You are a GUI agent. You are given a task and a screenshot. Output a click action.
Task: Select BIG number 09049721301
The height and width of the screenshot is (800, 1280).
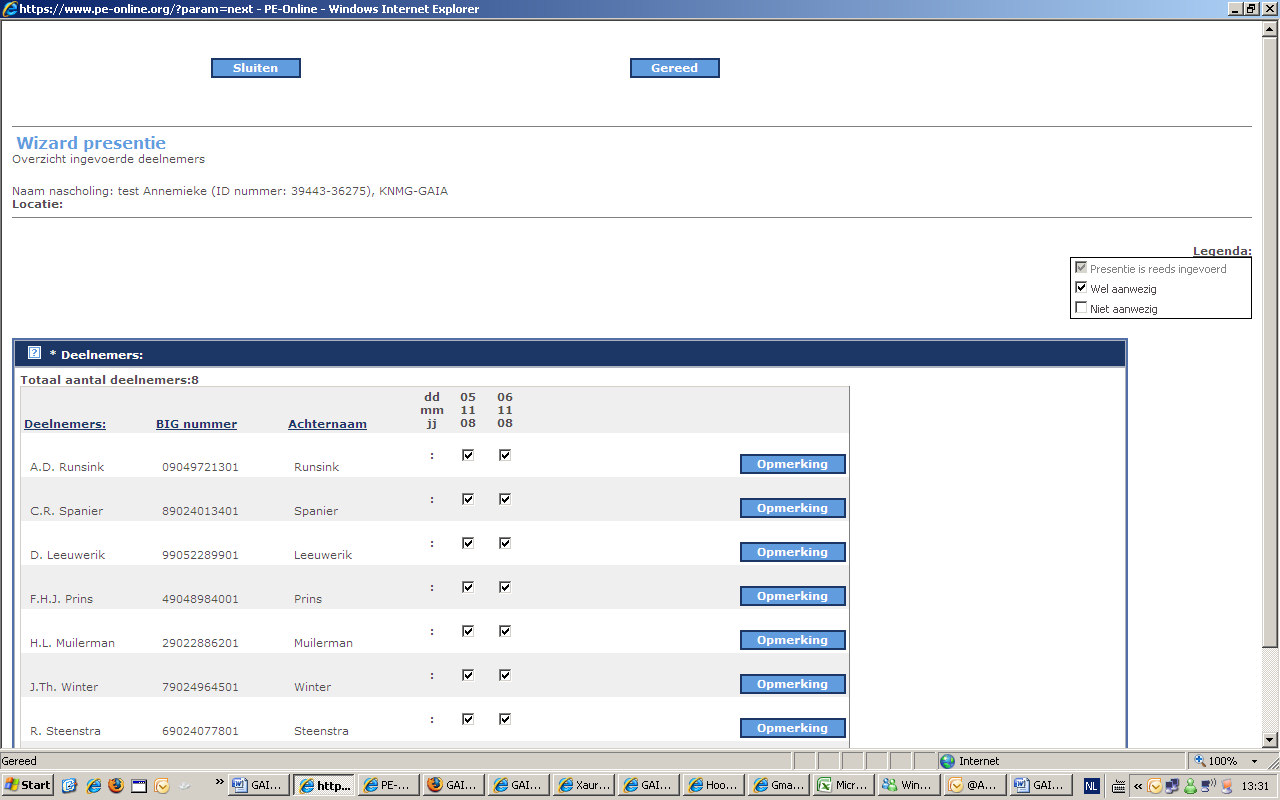click(x=200, y=467)
